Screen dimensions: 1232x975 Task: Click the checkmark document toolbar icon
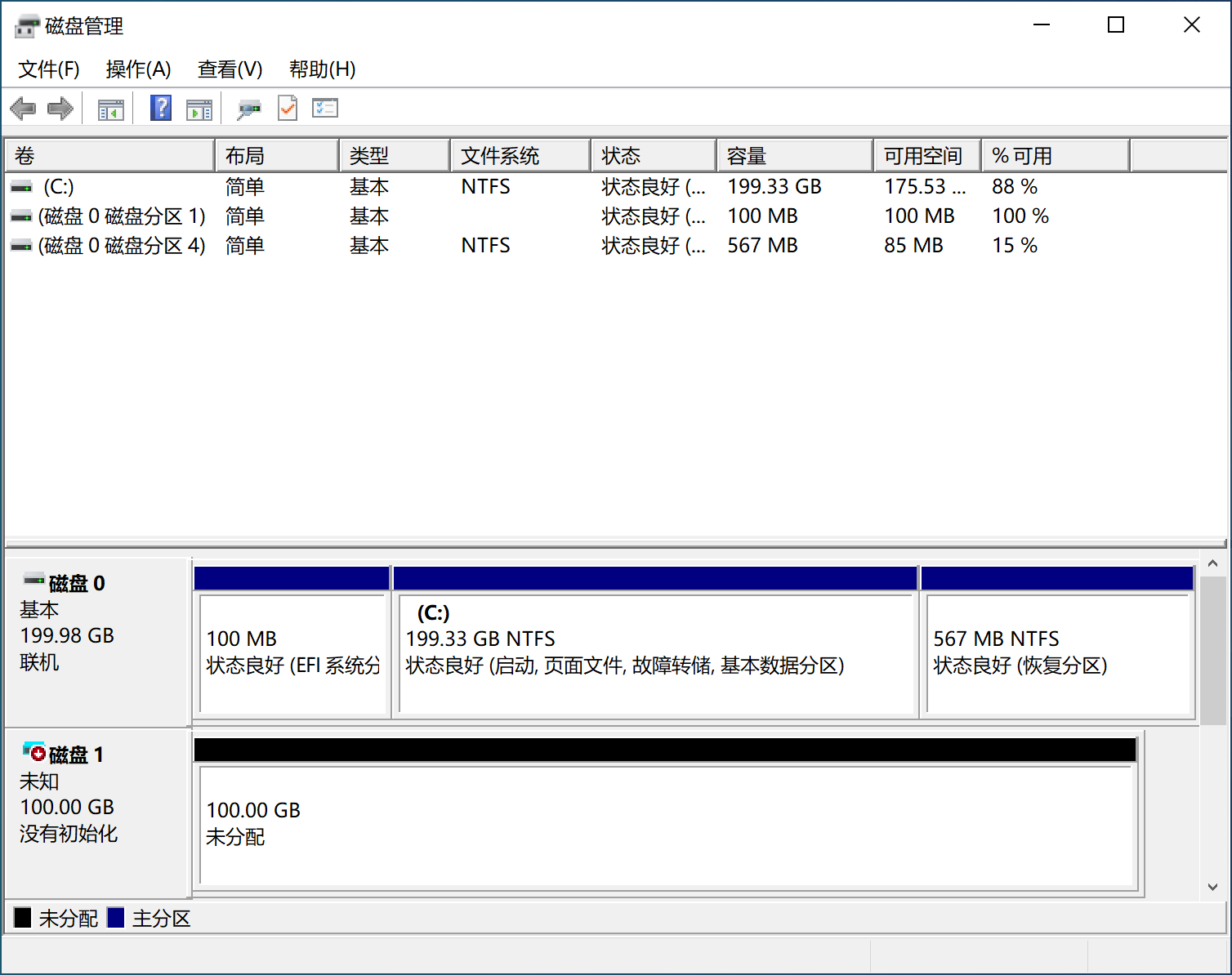(x=287, y=108)
